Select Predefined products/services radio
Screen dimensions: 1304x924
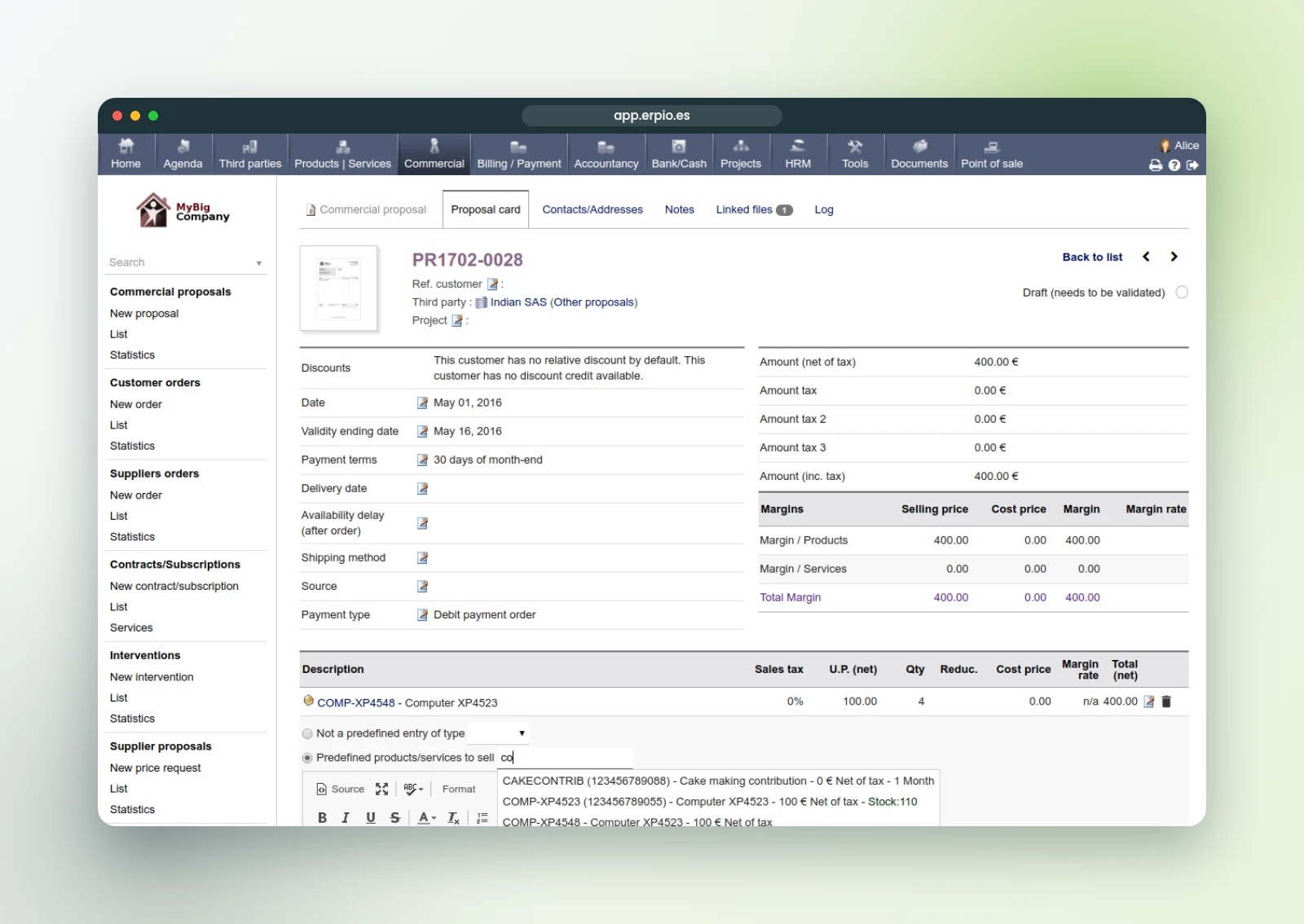(307, 758)
